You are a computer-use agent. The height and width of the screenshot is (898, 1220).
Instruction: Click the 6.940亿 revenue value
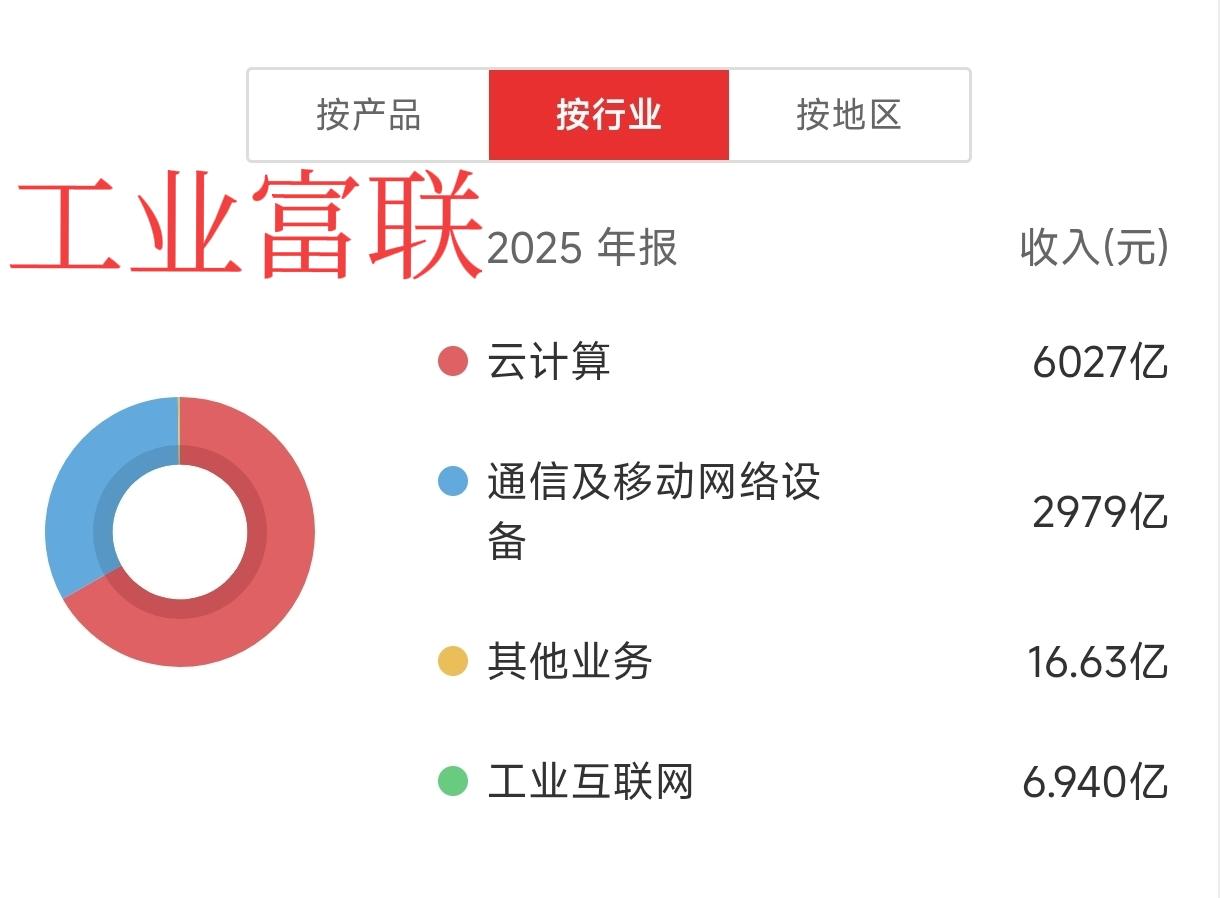(1095, 782)
